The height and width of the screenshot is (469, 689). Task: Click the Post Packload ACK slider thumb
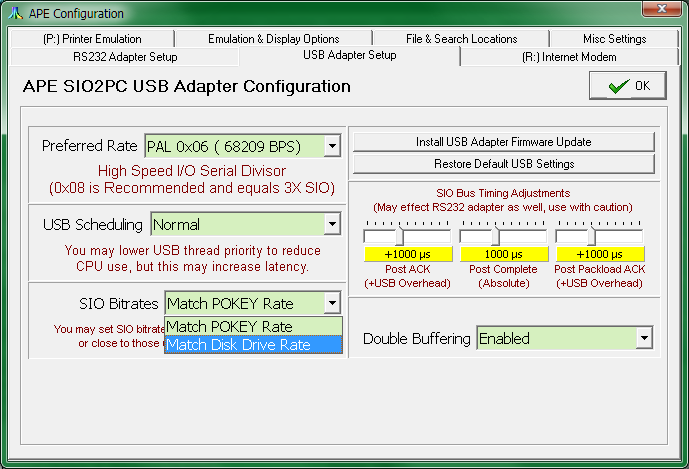click(592, 236)
